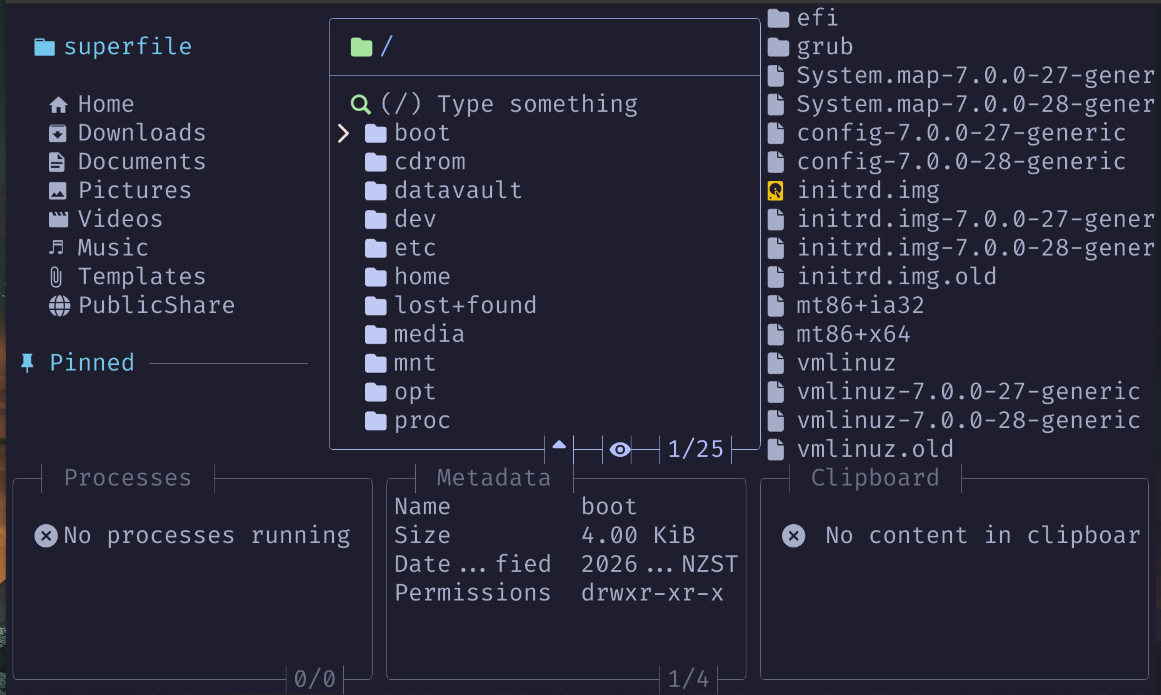Click the cdrom folder icon

click(375, 162)
